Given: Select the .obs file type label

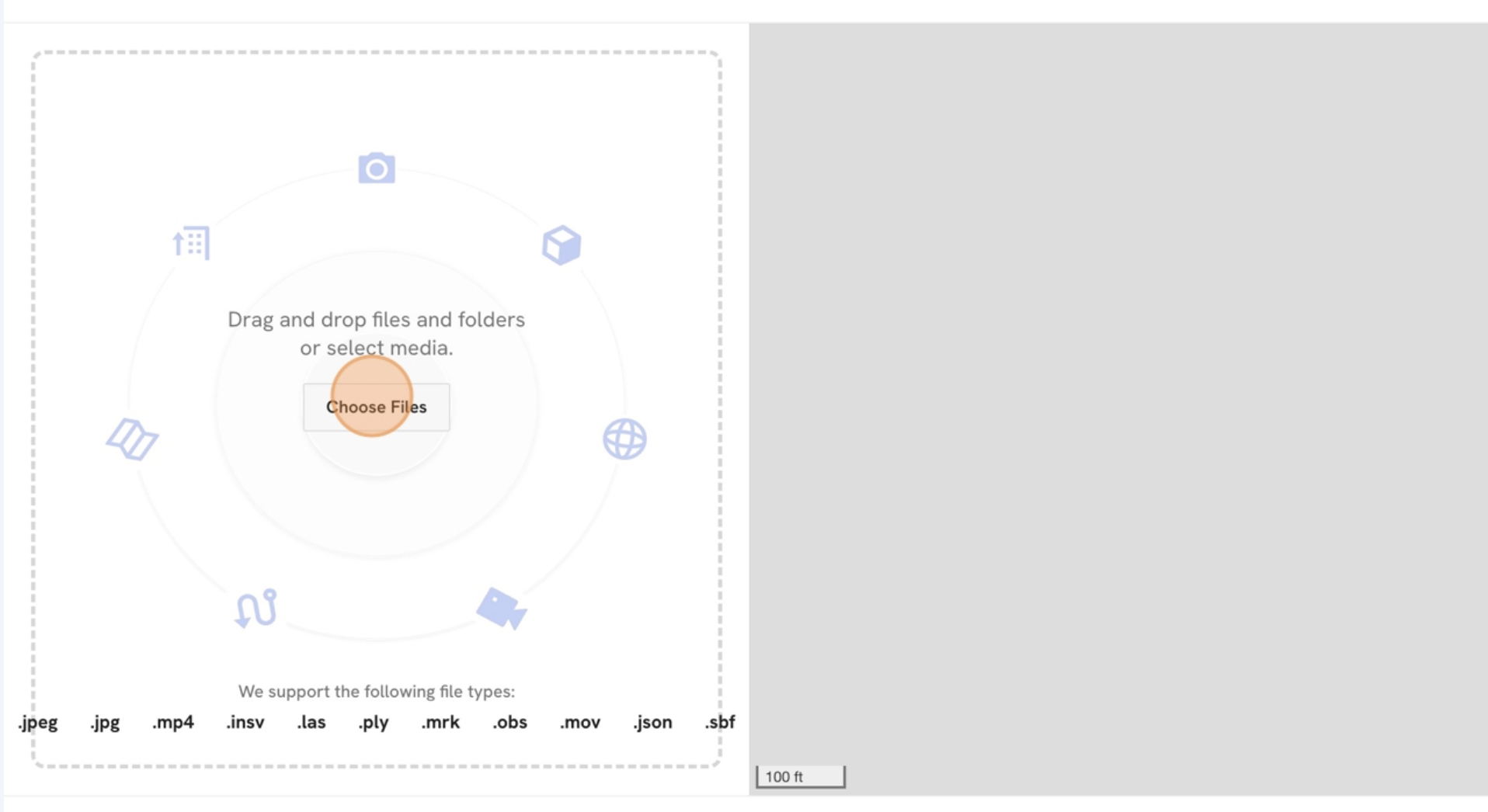Looking at the screenshot, I should [x=509, y=723].
